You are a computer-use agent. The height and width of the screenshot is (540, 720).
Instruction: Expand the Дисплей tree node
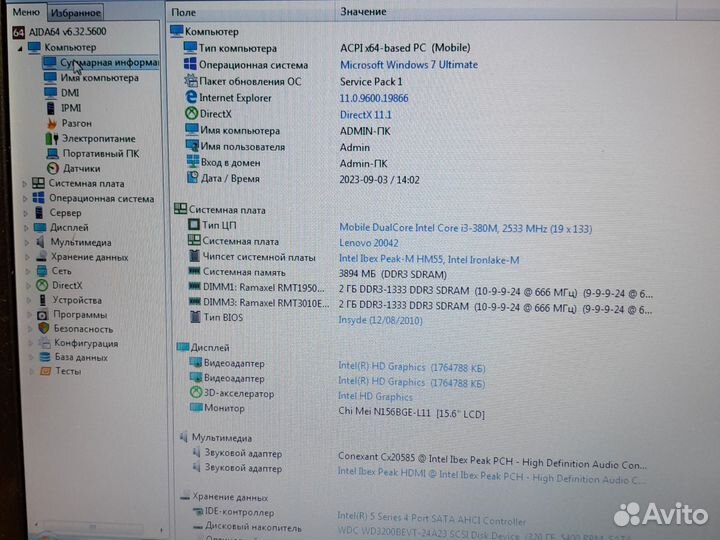pyautogui.click(x=26, y=228)
